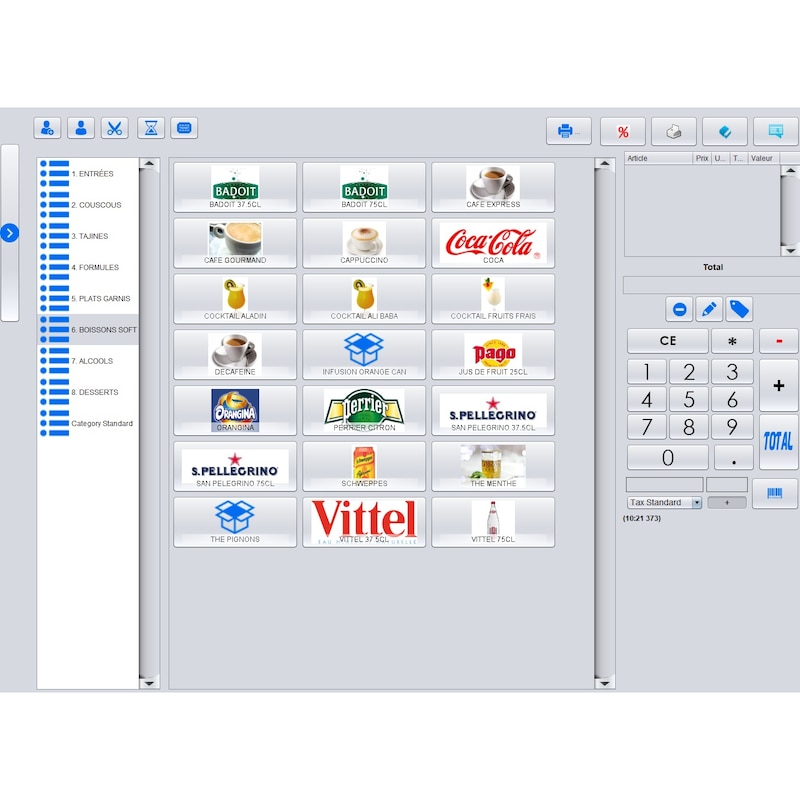Click the Valeur column header

click(762, 158)
